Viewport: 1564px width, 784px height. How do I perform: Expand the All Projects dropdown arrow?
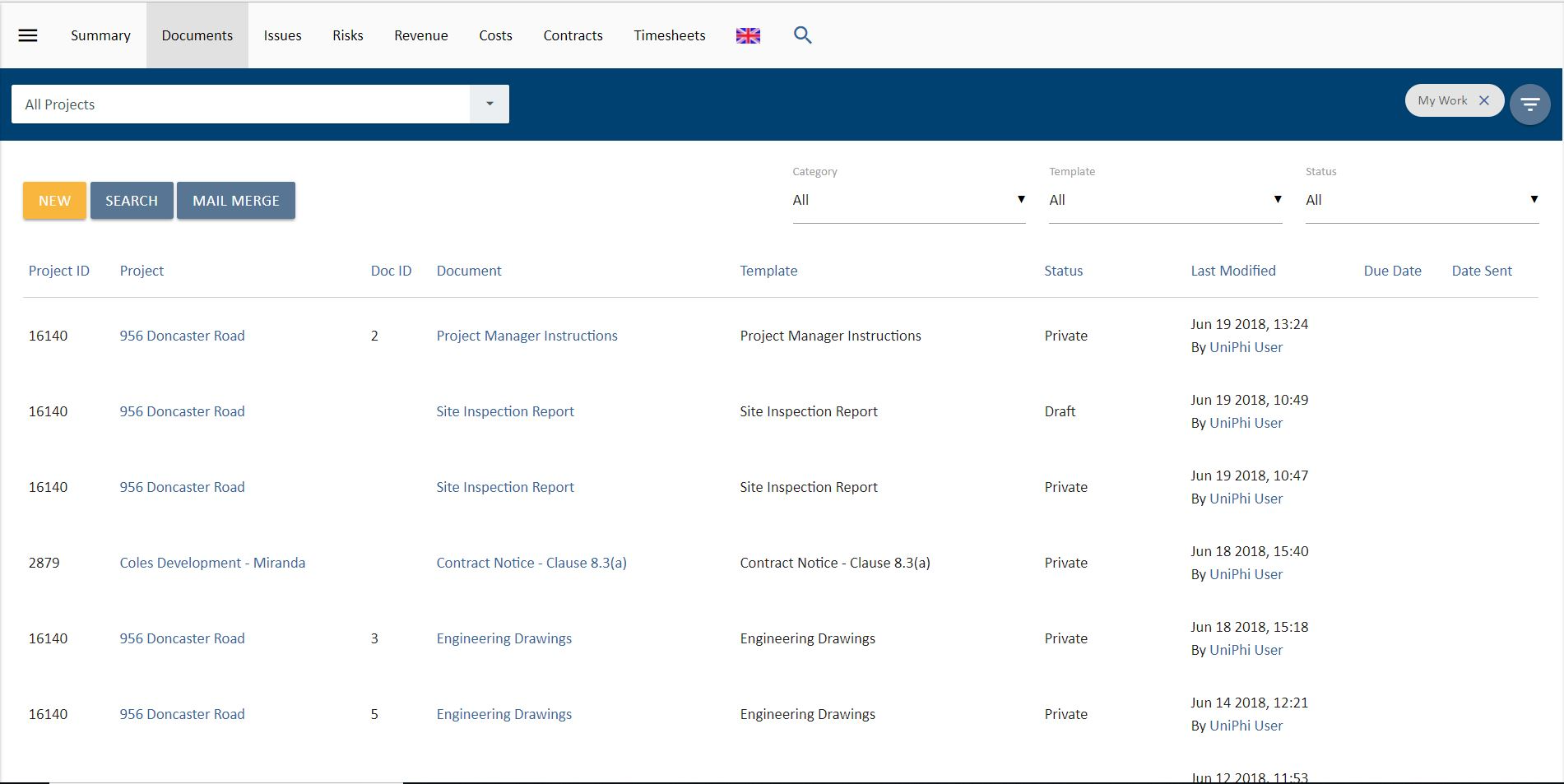coord(490,104)
